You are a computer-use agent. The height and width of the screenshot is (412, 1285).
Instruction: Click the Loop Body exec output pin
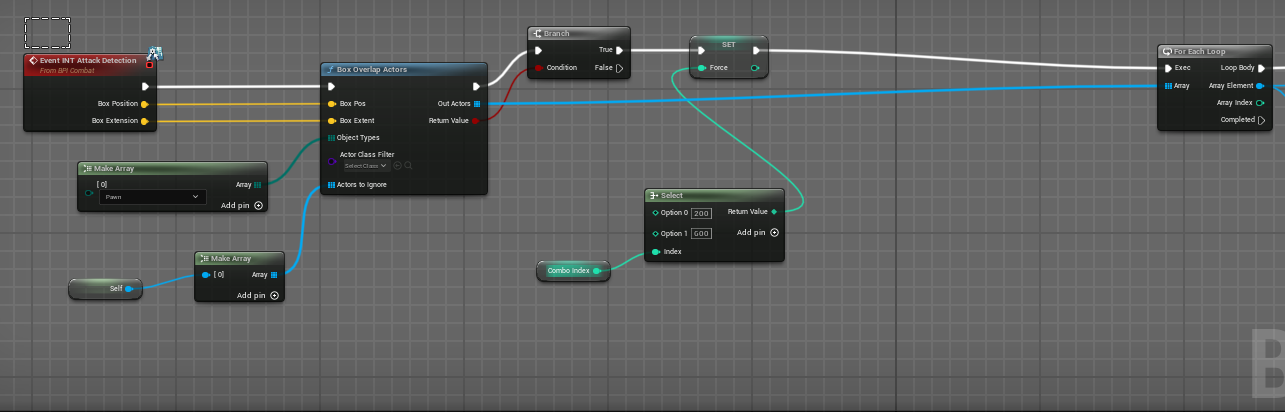tap(1261, 68)
